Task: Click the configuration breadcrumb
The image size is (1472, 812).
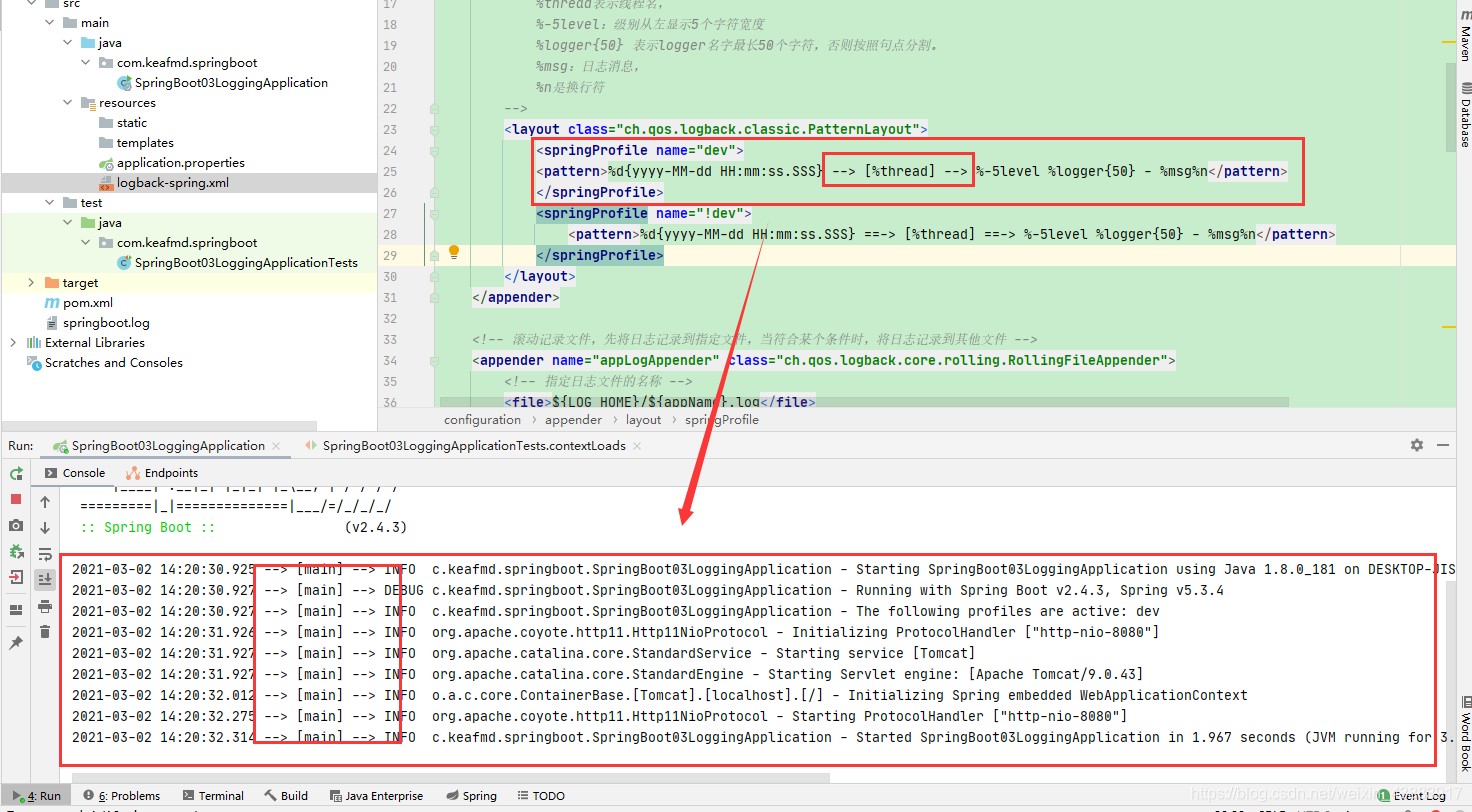Action: click(x=482, y=420)
